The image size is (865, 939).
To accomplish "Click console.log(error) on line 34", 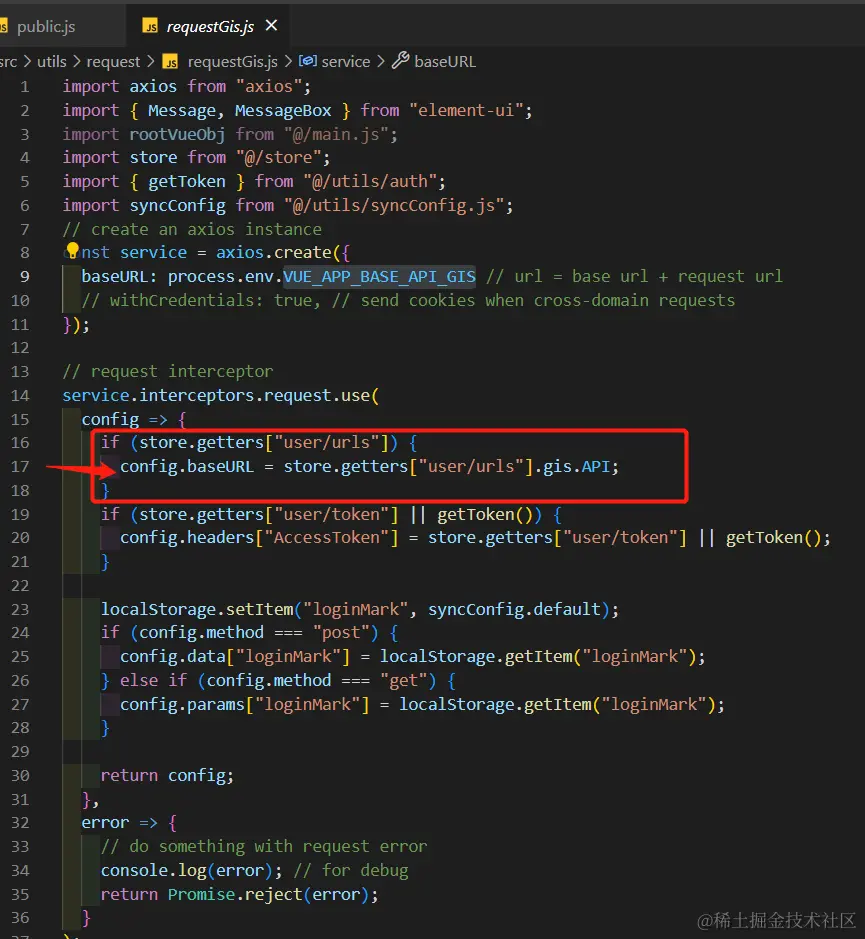I will [187, 870].
